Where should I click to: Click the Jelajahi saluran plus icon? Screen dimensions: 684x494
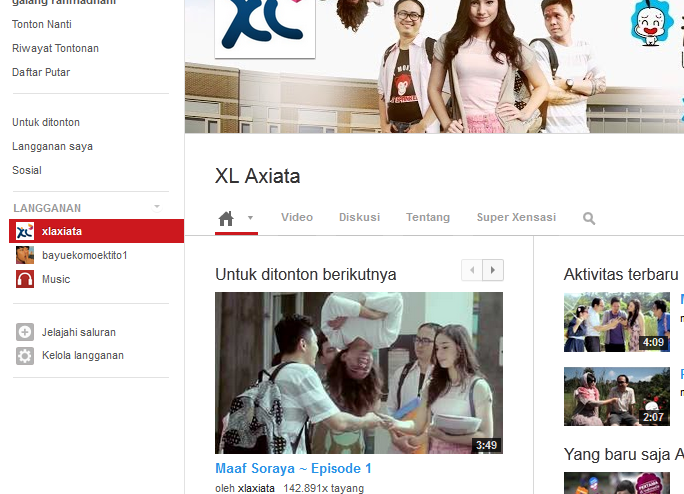(25, 332)
